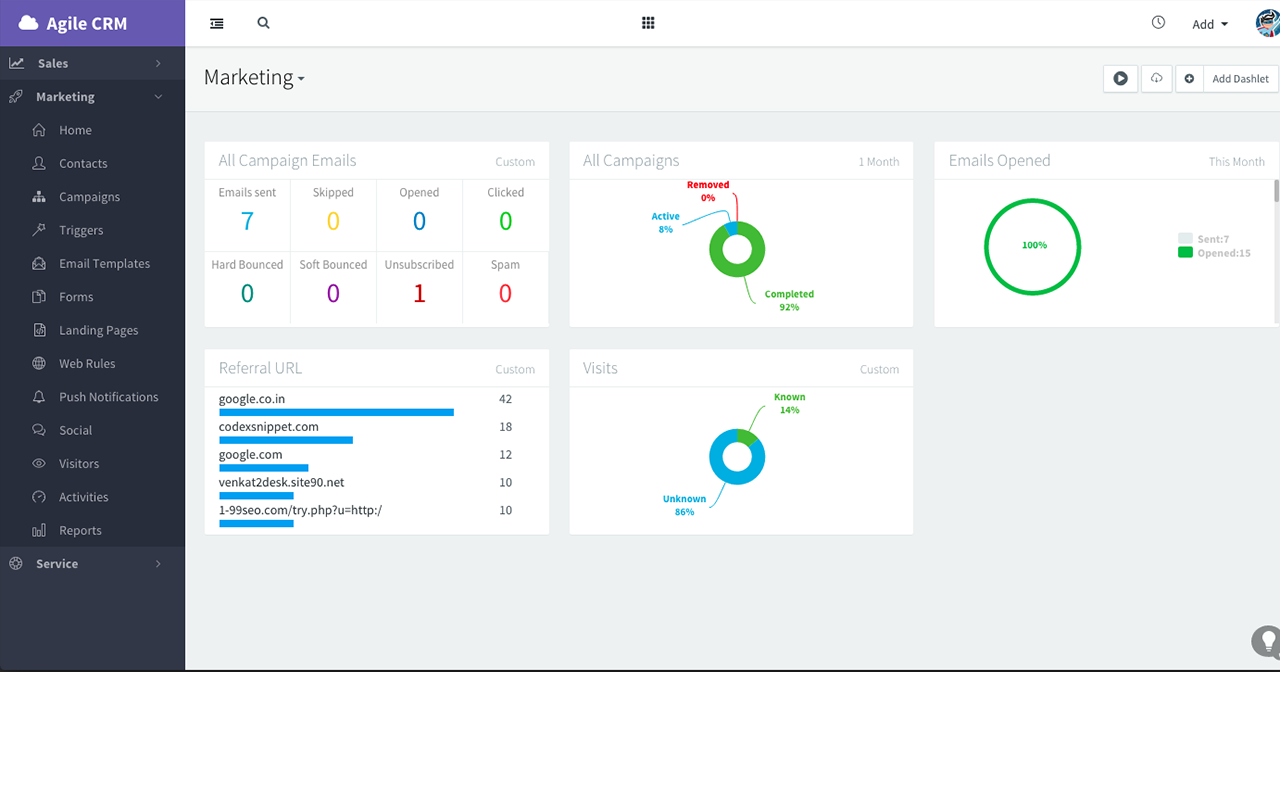
Task: Open the Add dropdown menu
Action: tap(1208, 23)
